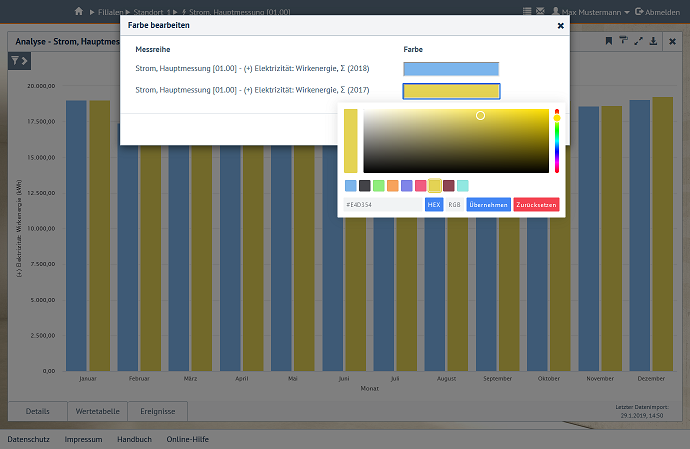Click the fullscreen expand arrows icon
Screen dimensions: 690x449
[638, 41]
